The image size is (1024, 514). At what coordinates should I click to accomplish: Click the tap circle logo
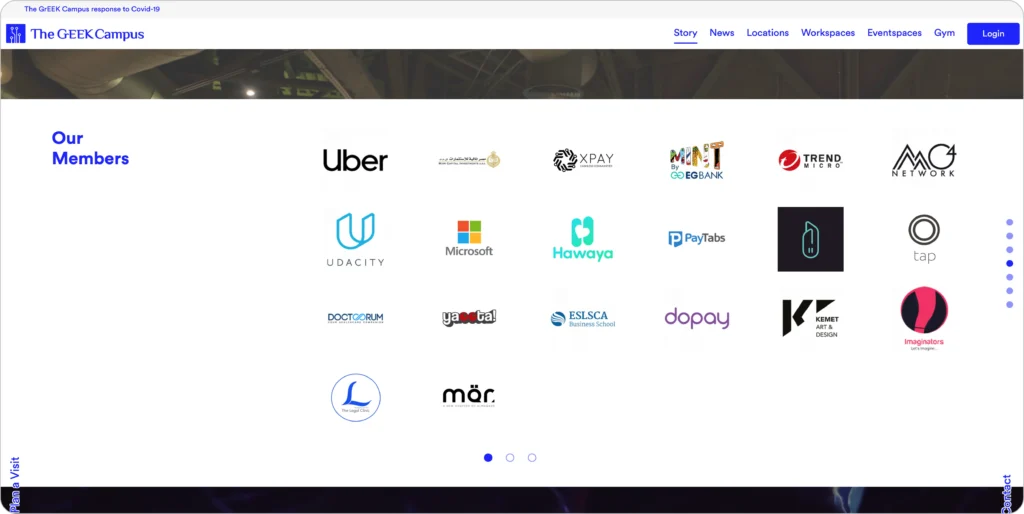click(924, 239)
